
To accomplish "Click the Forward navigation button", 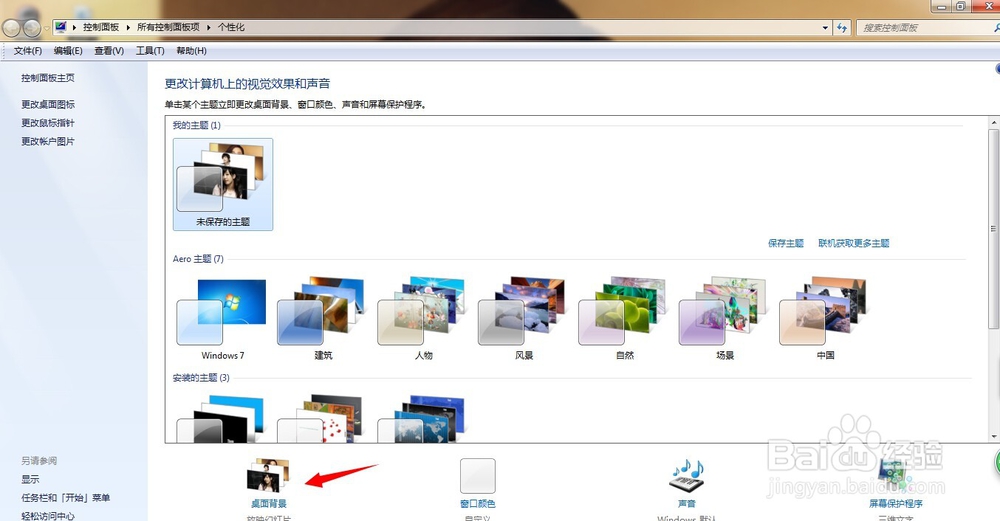I will (31, 28).
